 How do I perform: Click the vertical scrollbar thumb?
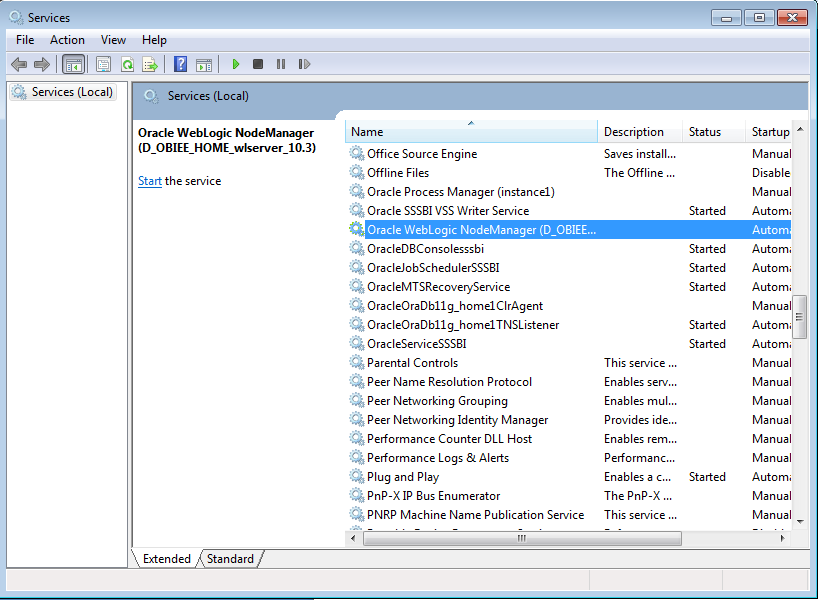(x=799, y=317)
